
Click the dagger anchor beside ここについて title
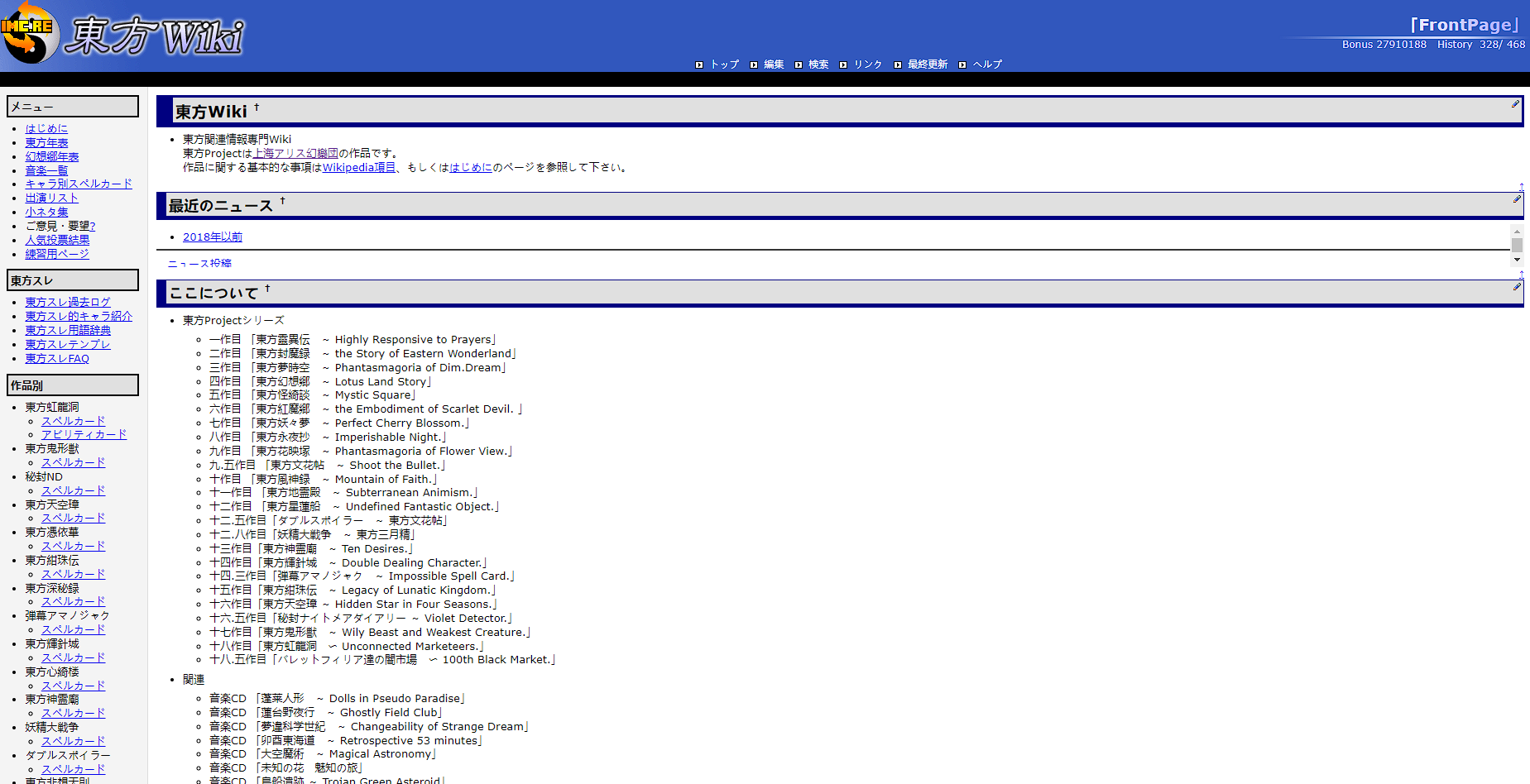267,289
